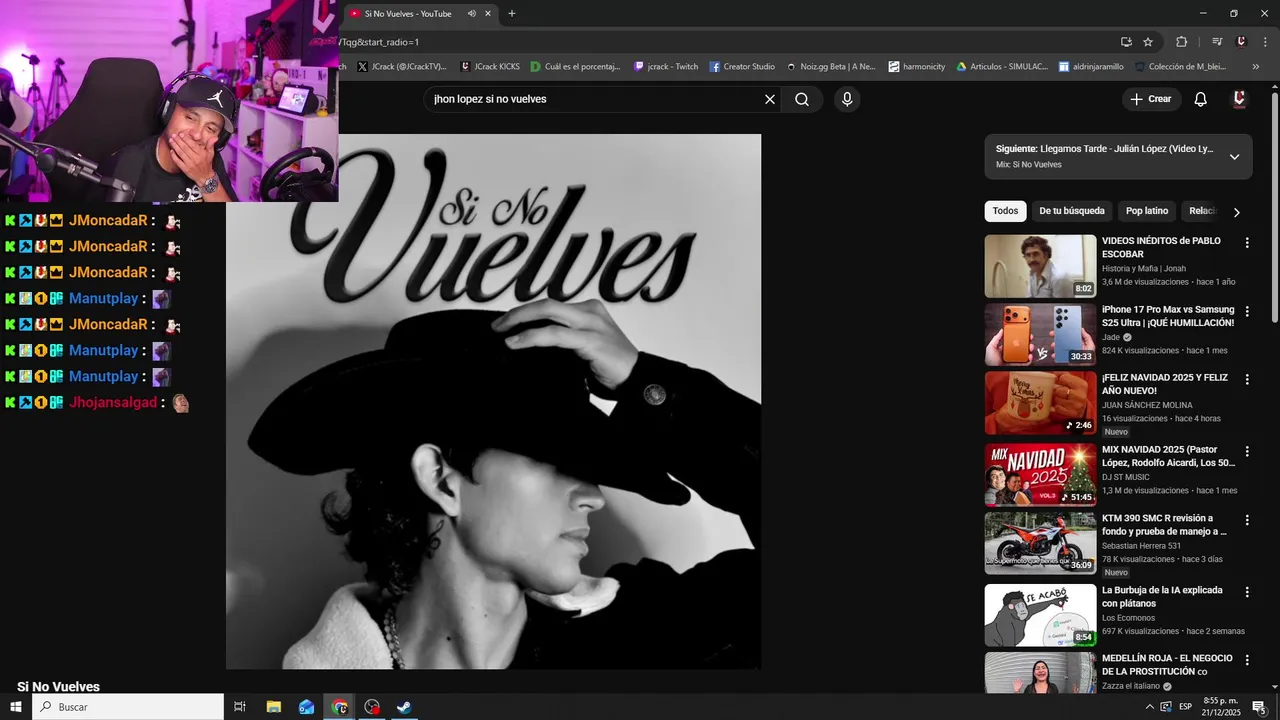Open options for La Burbuja de la IA video

point(1247,592)
